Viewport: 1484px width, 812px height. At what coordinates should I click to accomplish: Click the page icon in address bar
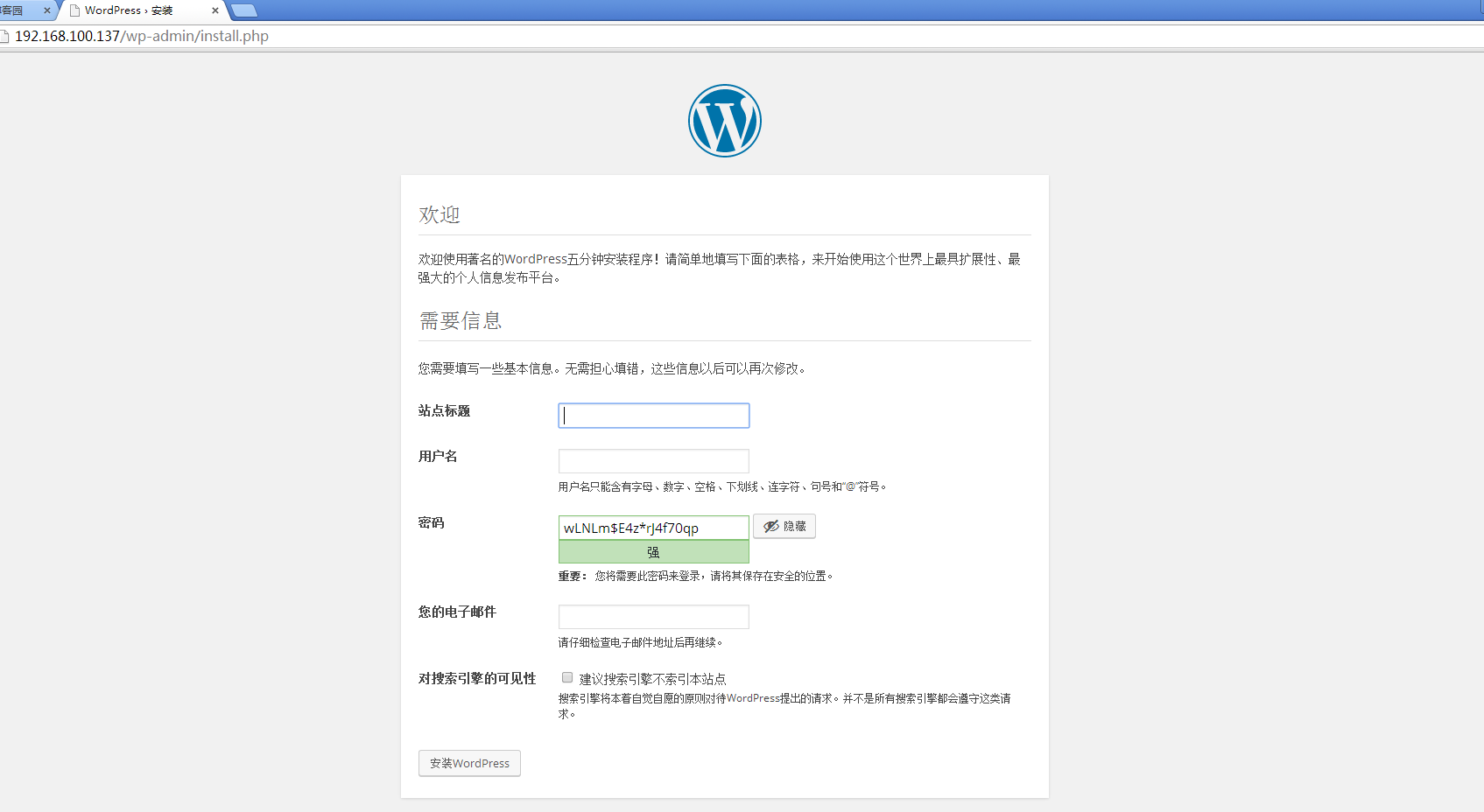[4, 36]
